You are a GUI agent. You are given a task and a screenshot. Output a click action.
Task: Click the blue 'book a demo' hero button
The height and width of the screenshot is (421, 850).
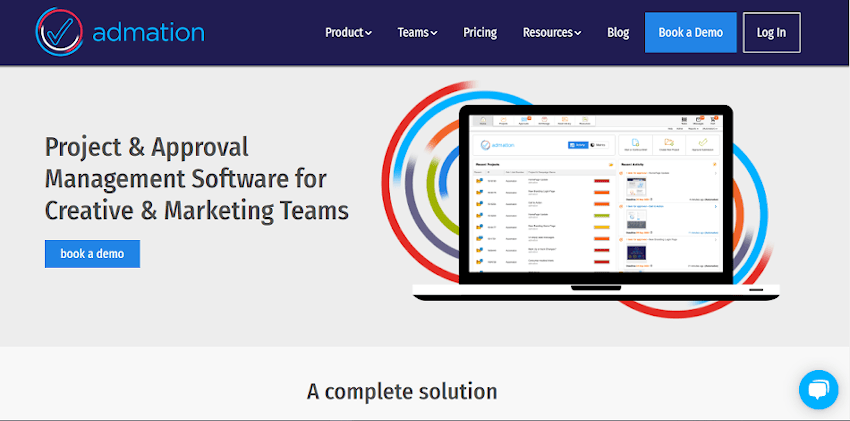pyautogui.click(x=92, y=254)
